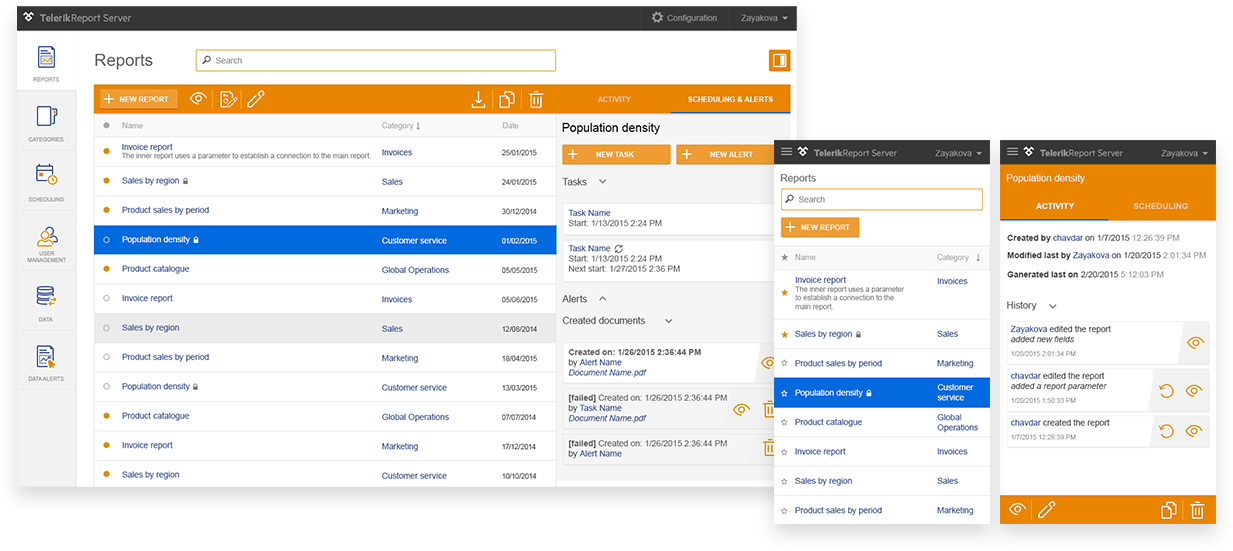Copy report from mobile bottom toolbar

[1168, 510]
